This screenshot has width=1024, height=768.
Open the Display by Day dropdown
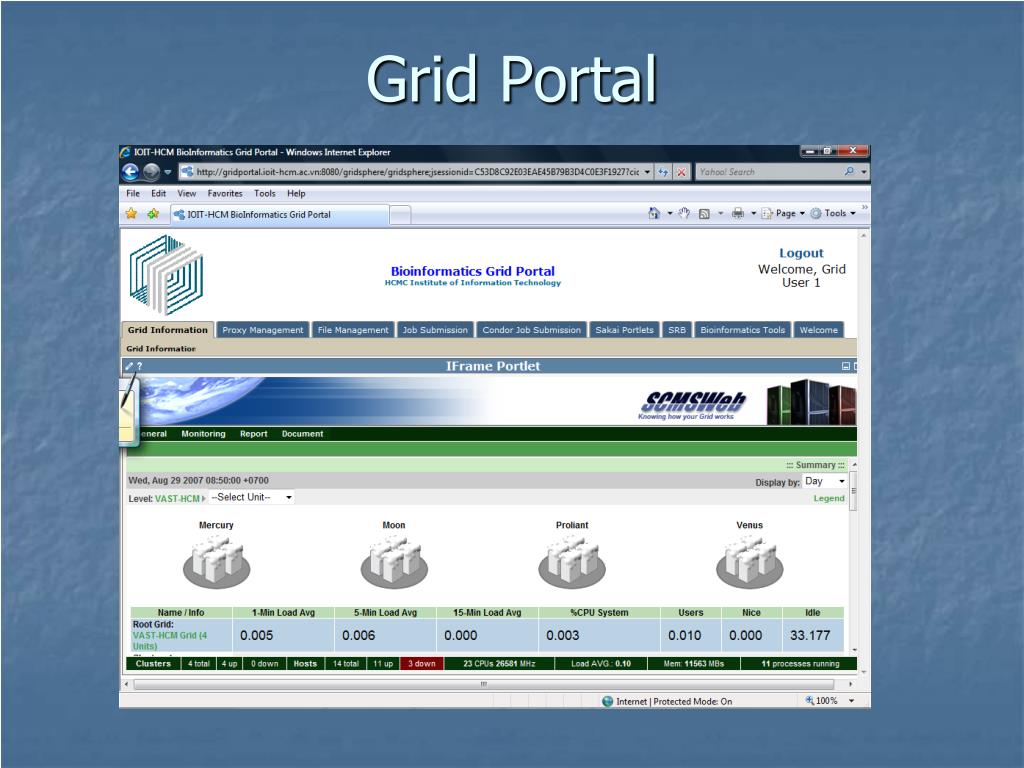pyautogui.click(x=825, y=481)
